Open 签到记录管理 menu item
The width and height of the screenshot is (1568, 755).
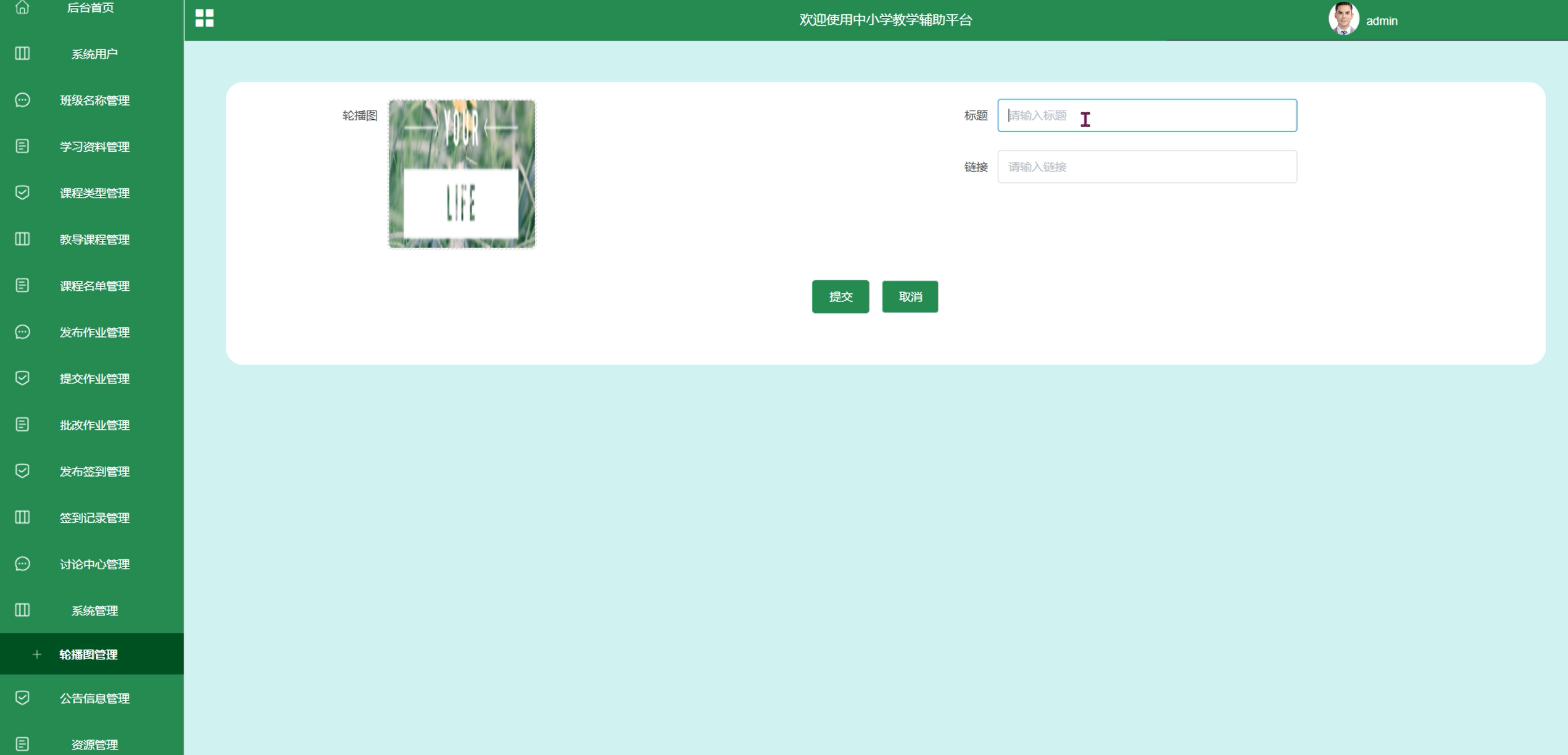[x=94, y=518]
